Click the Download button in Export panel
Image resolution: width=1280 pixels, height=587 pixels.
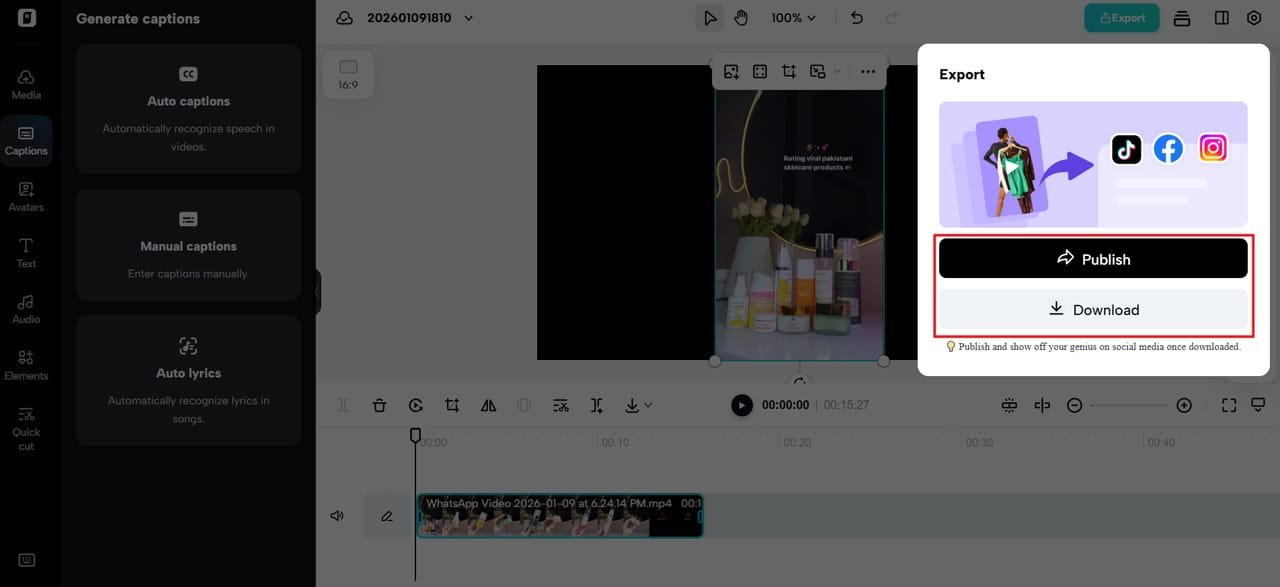pyautogui.click(x=1092, y=310)
